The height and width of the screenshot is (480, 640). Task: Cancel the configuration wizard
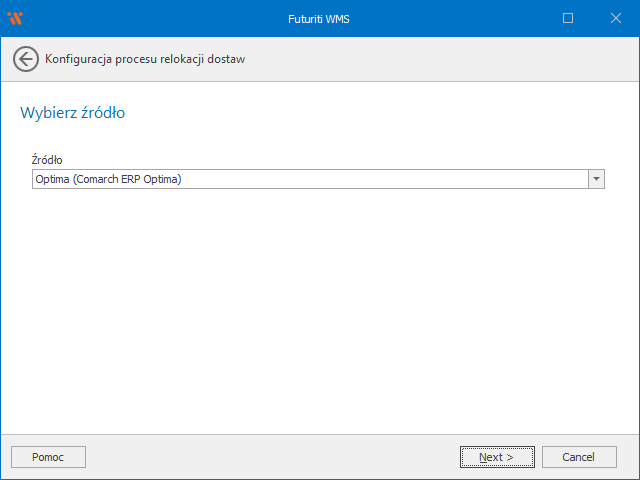579,457
